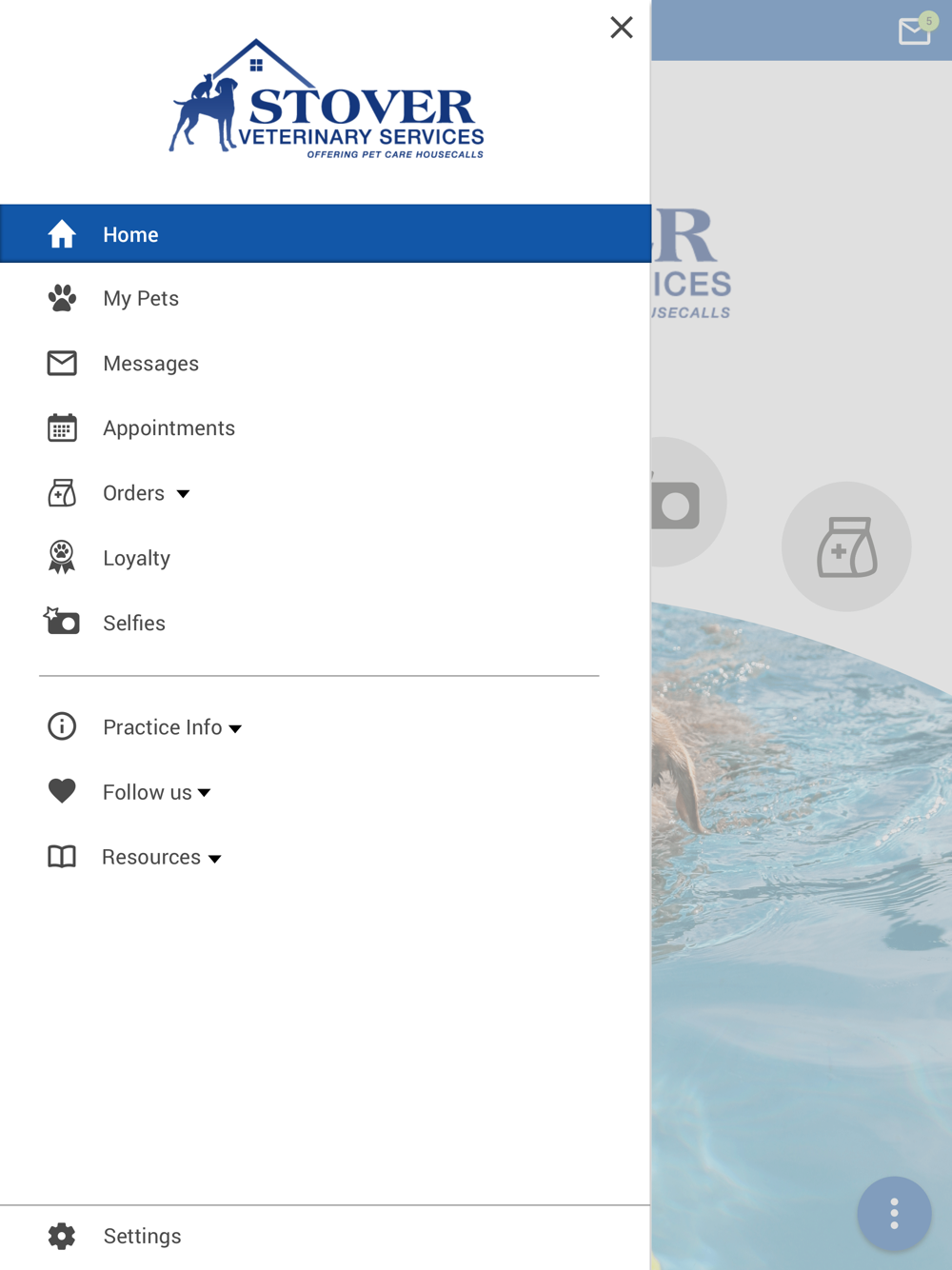Image resolution: width=952 pixels, height=1270 pixels.
Task: Click the Loyalty ribbon icon
Action: pyautogui.click(x=62, y=557)
